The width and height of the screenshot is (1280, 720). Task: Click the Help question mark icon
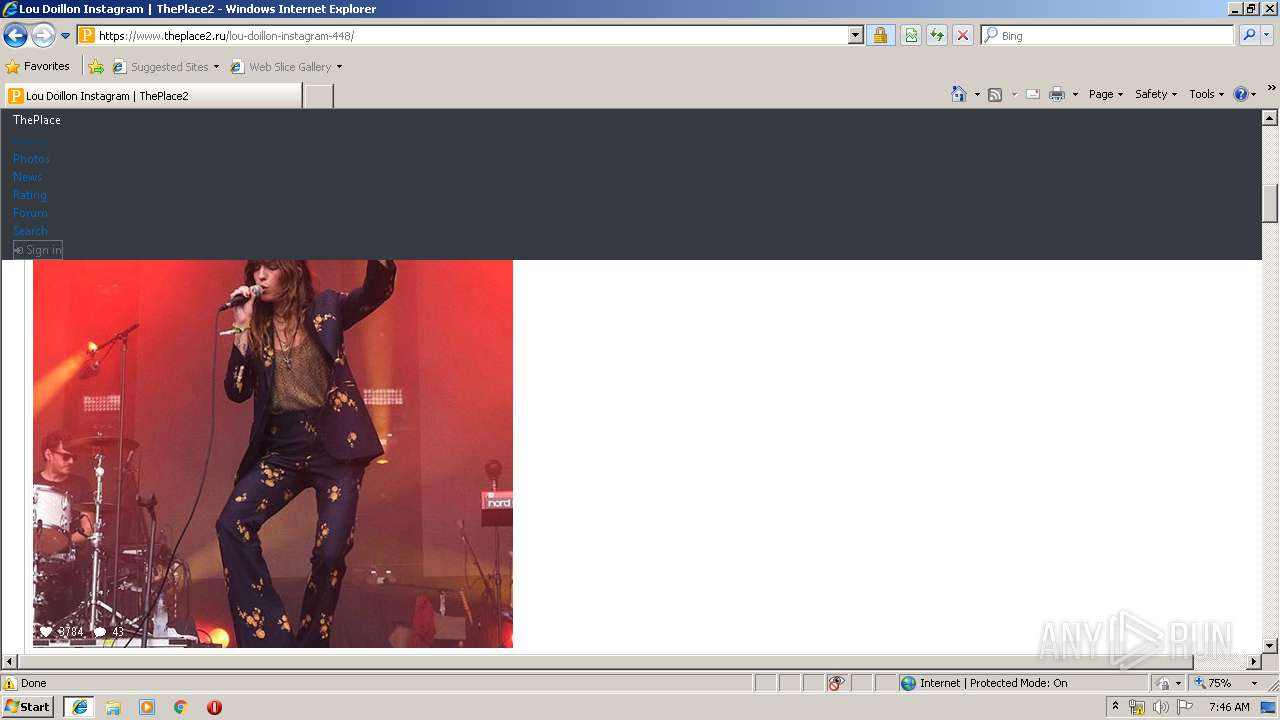pyautogui.click(x=1241, y=94)
